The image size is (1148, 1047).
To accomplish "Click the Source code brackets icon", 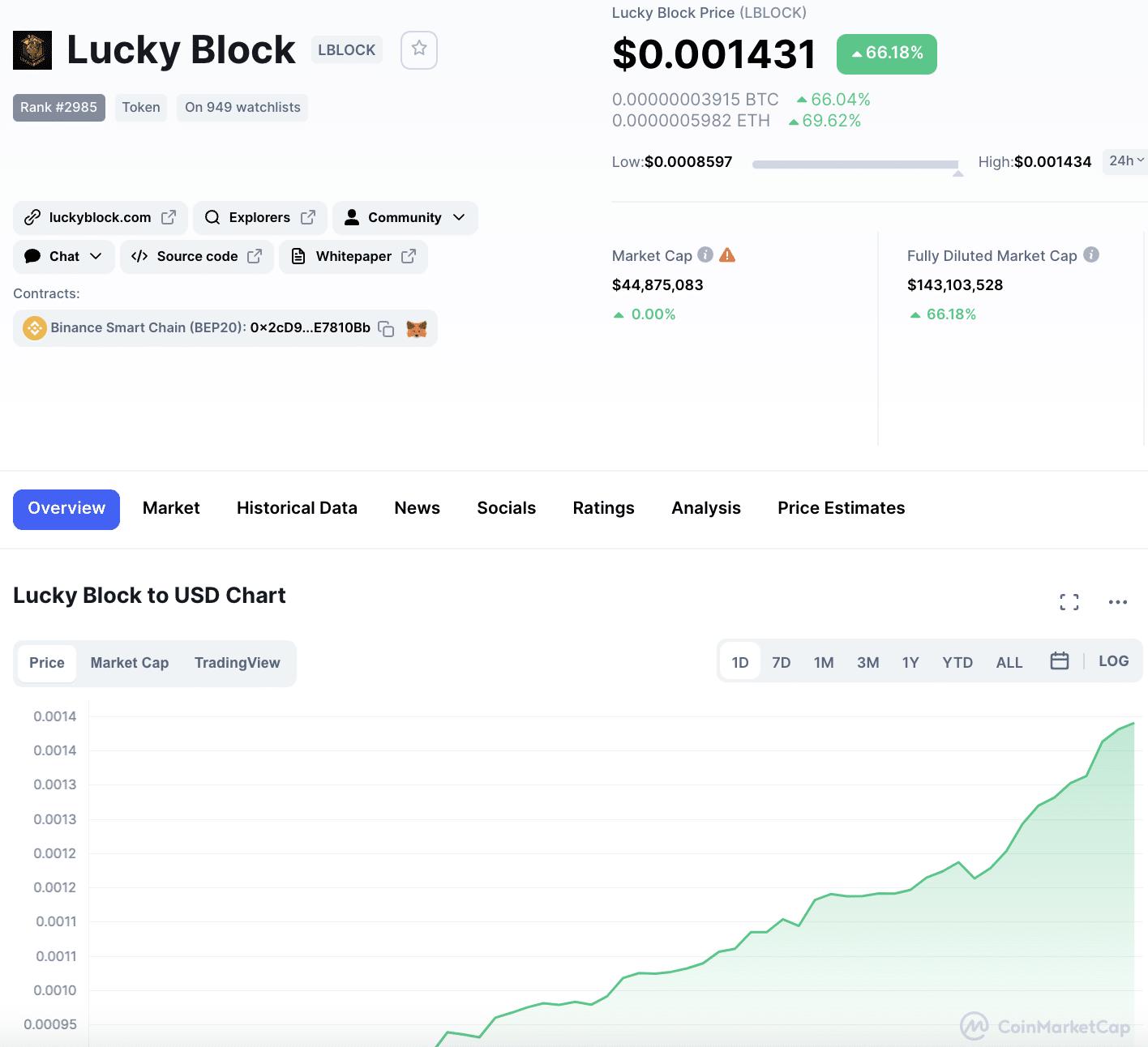I will point(139,256).
